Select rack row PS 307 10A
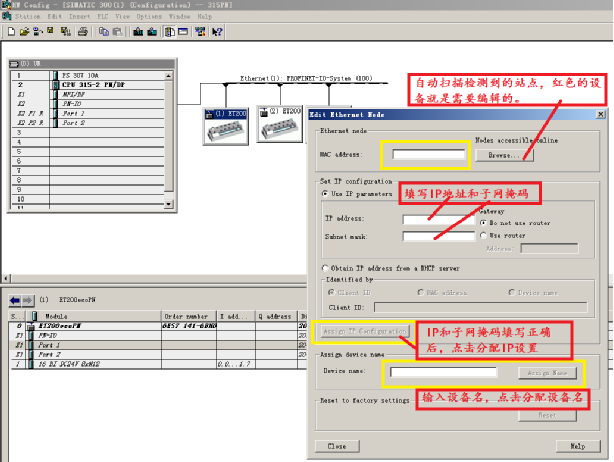Image resolution: width=614 pixels, height=462 pixels. (88, 76)
